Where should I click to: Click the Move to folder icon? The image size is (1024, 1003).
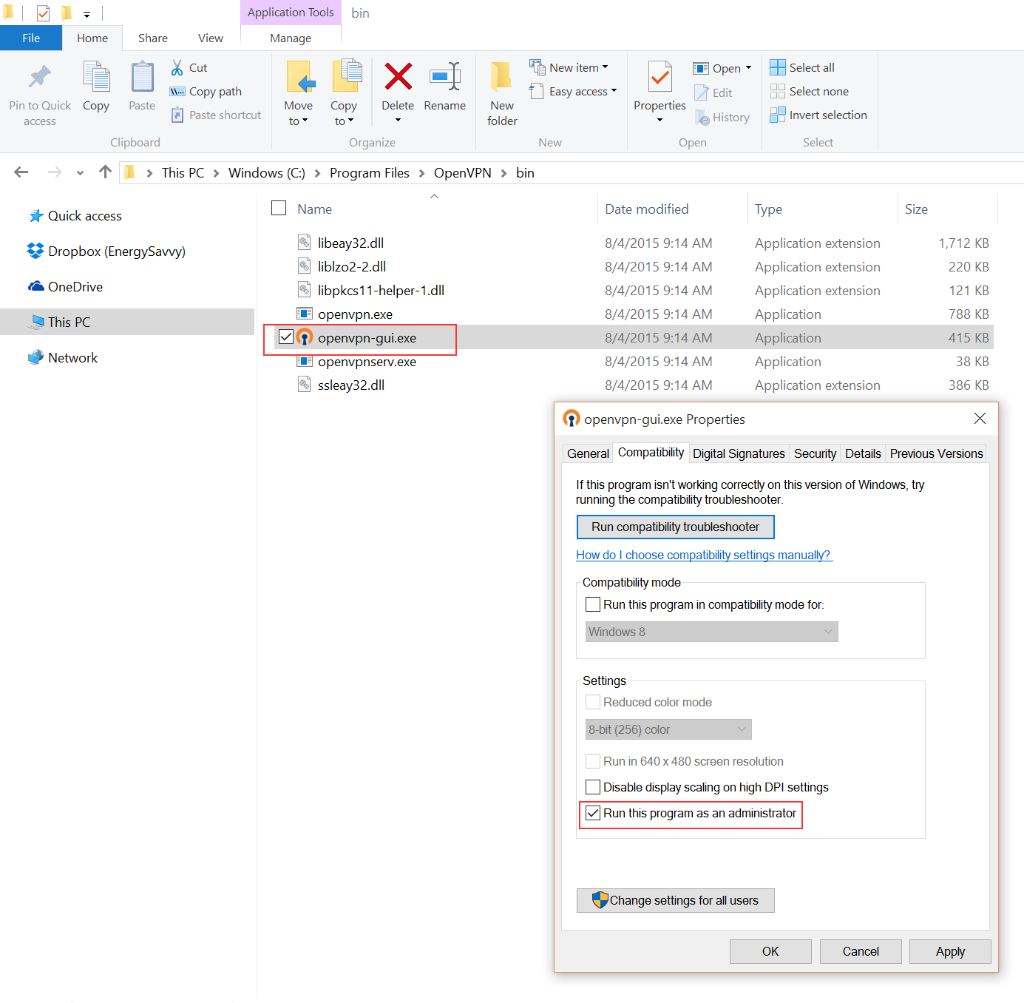[299, 76]
